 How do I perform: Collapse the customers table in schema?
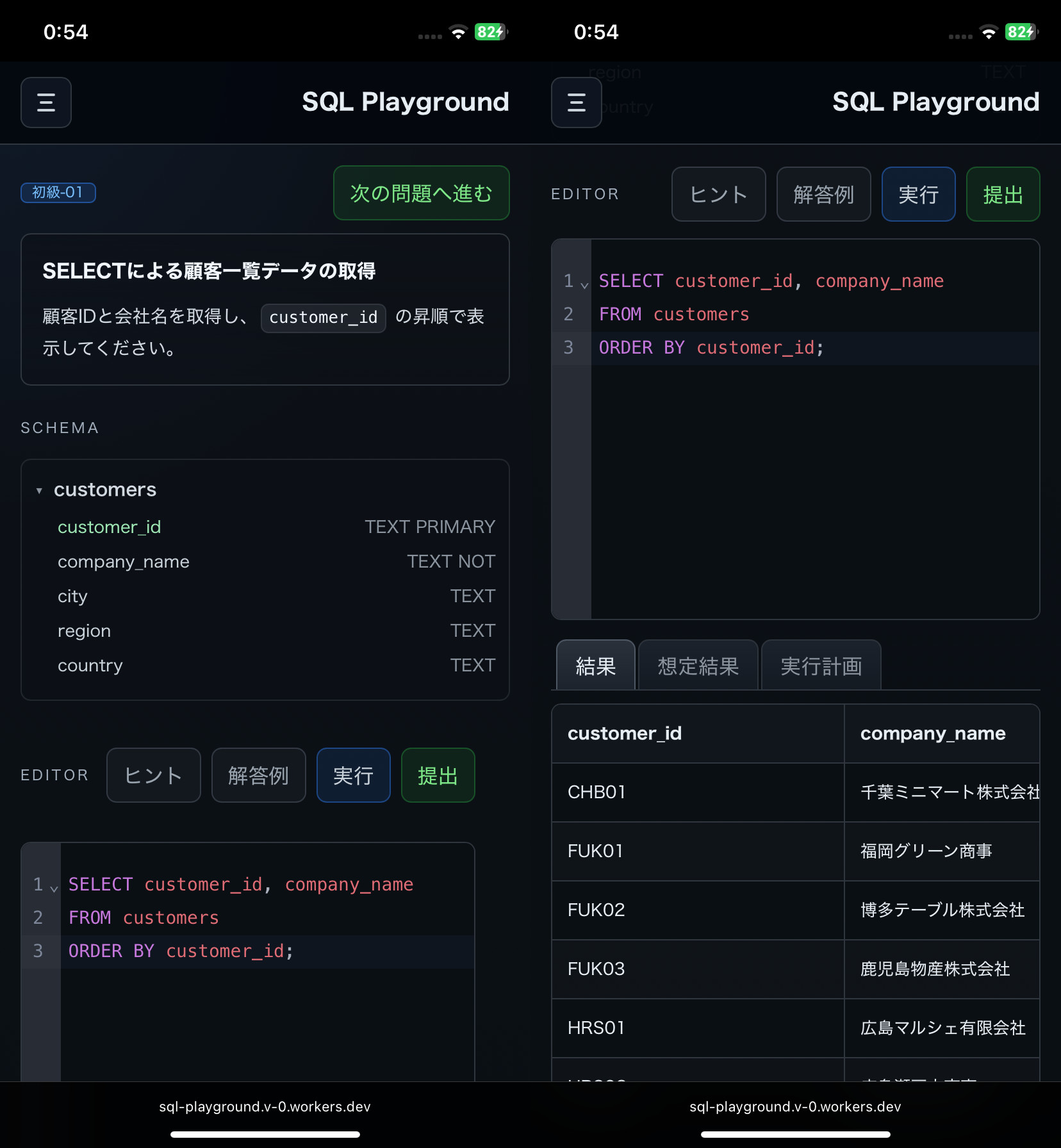[39, 491]
